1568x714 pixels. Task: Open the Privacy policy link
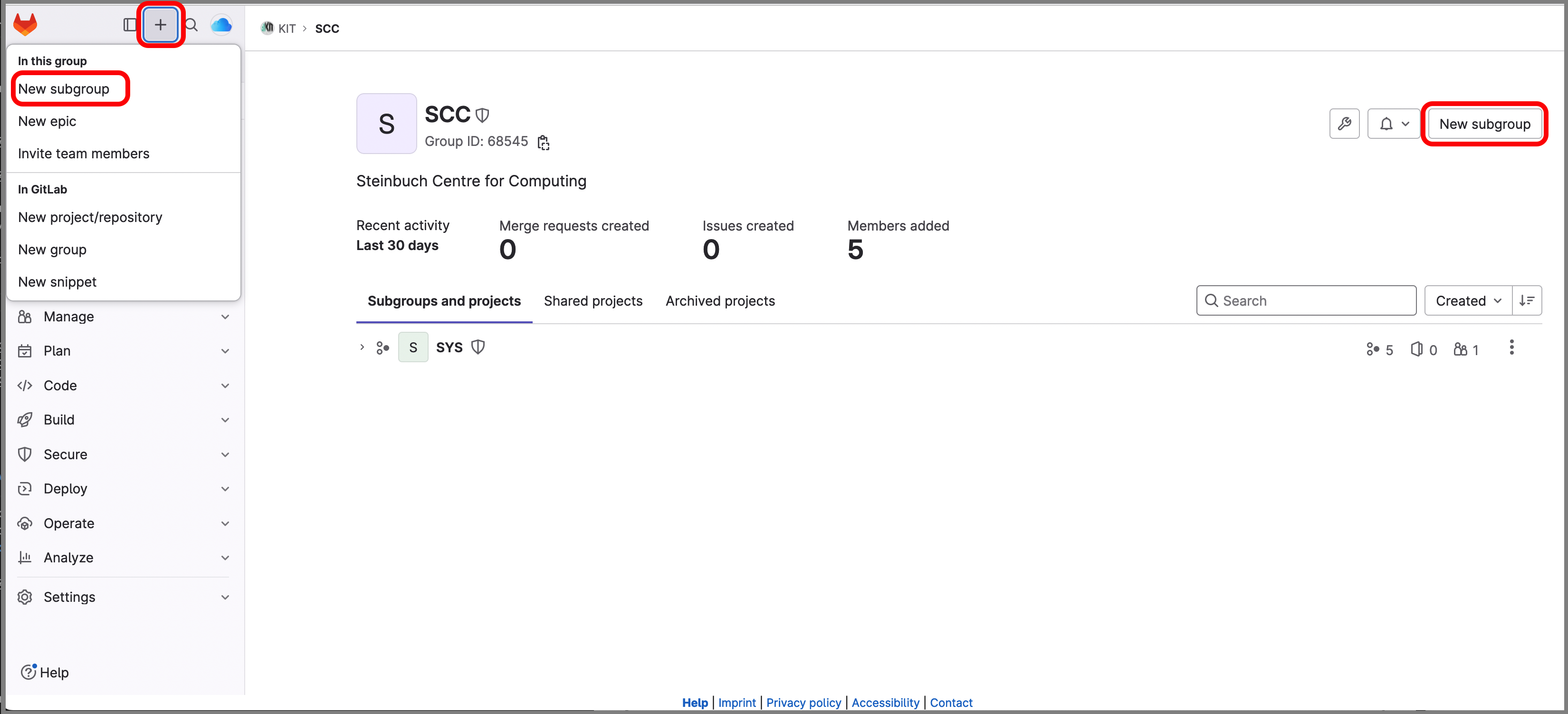point(803,703)
